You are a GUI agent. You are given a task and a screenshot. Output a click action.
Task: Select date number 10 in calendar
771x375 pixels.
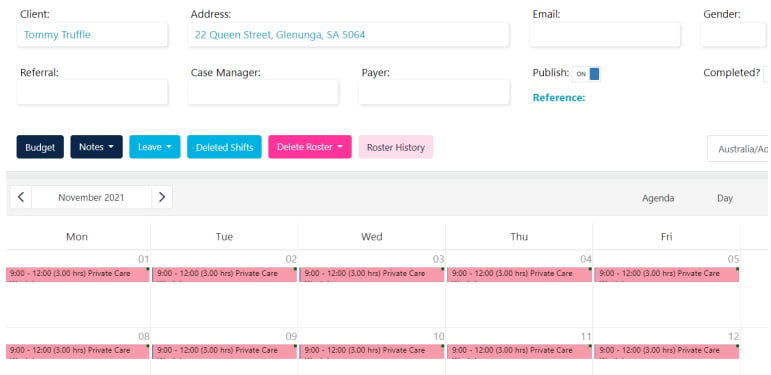click(439, 337)
